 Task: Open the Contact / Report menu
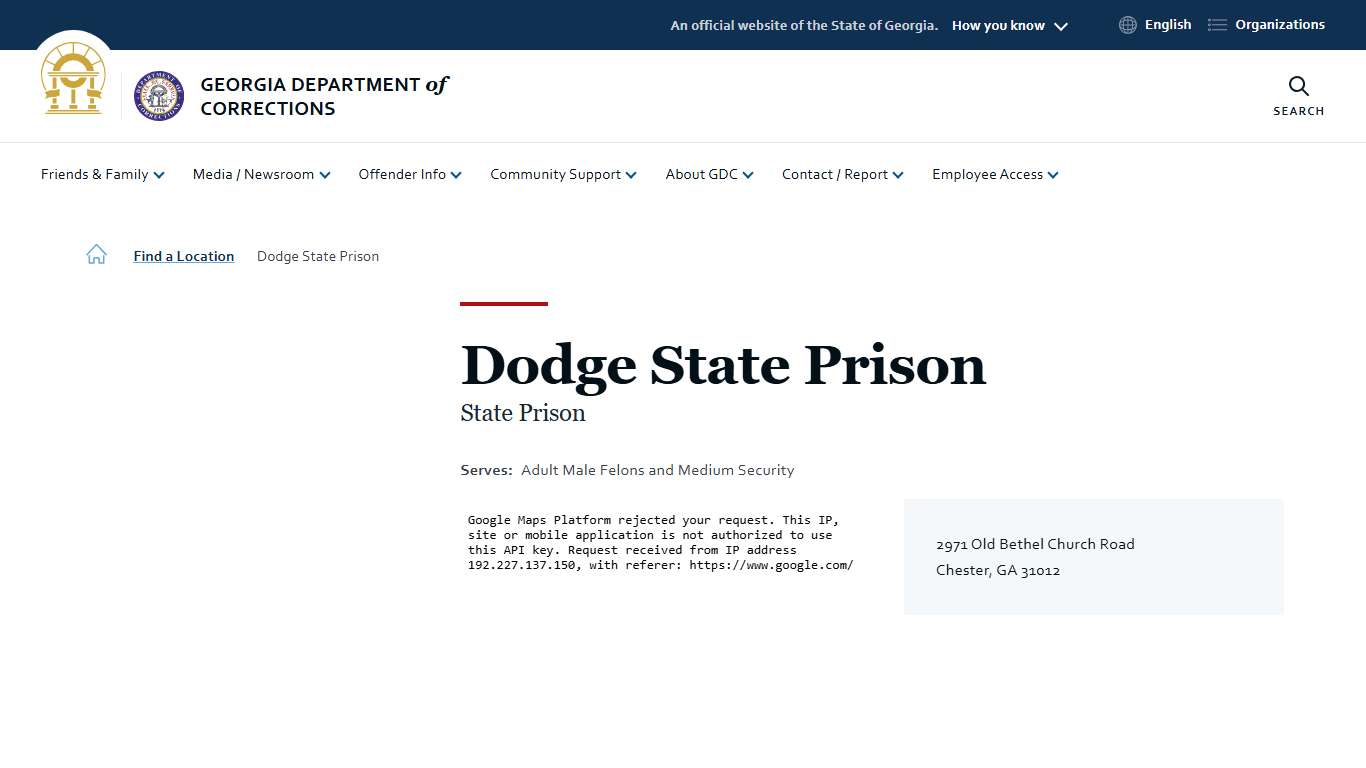pos(842,174)
